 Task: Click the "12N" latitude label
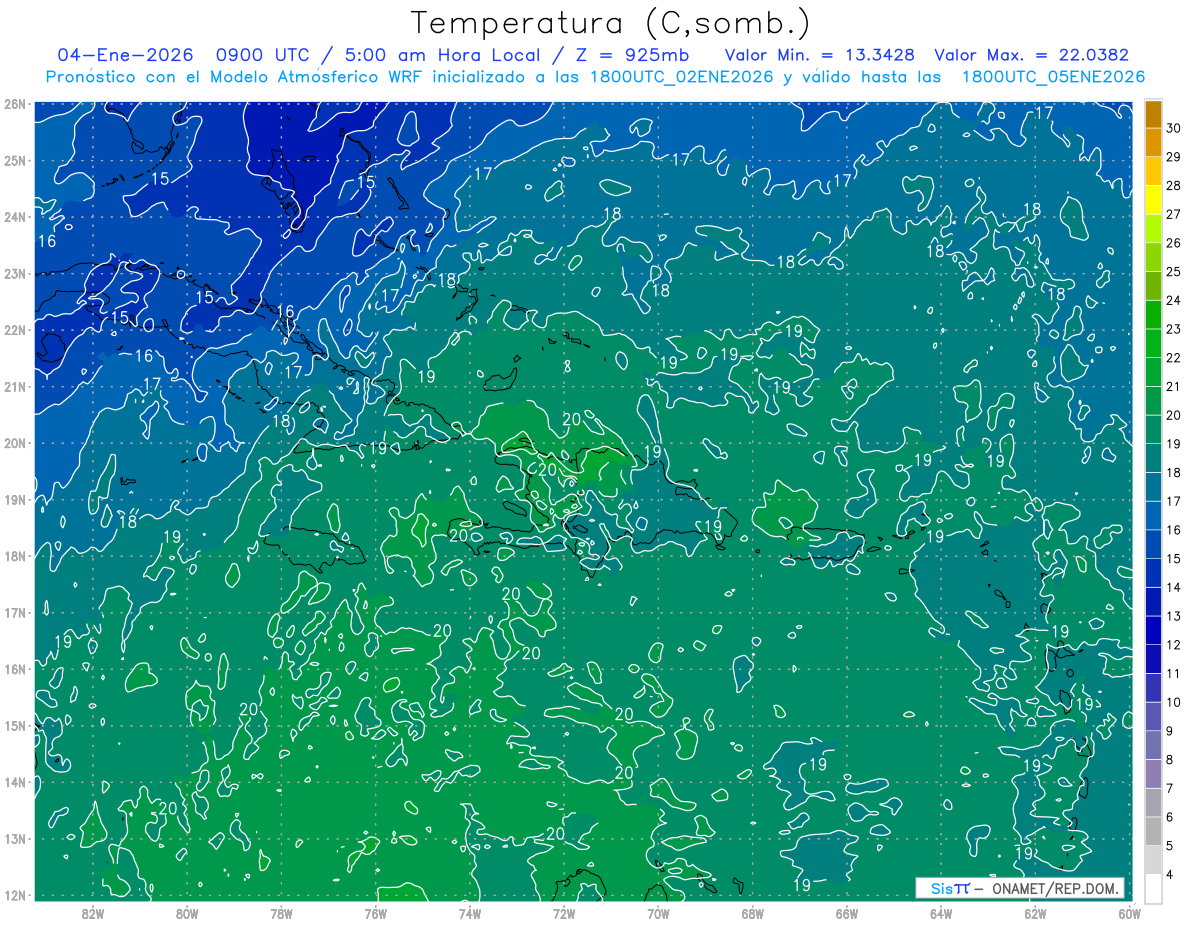[14, 895]
